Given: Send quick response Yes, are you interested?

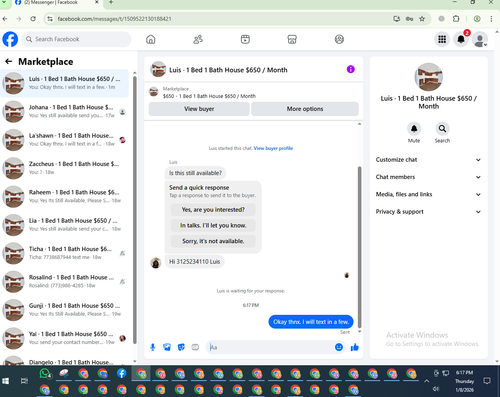Looking at the screenshot, I should pos(213,210).
